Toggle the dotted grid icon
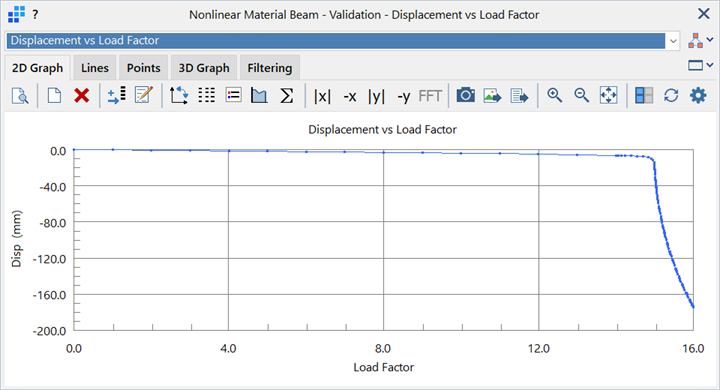 pyautogui.click(x=206, y=96)
